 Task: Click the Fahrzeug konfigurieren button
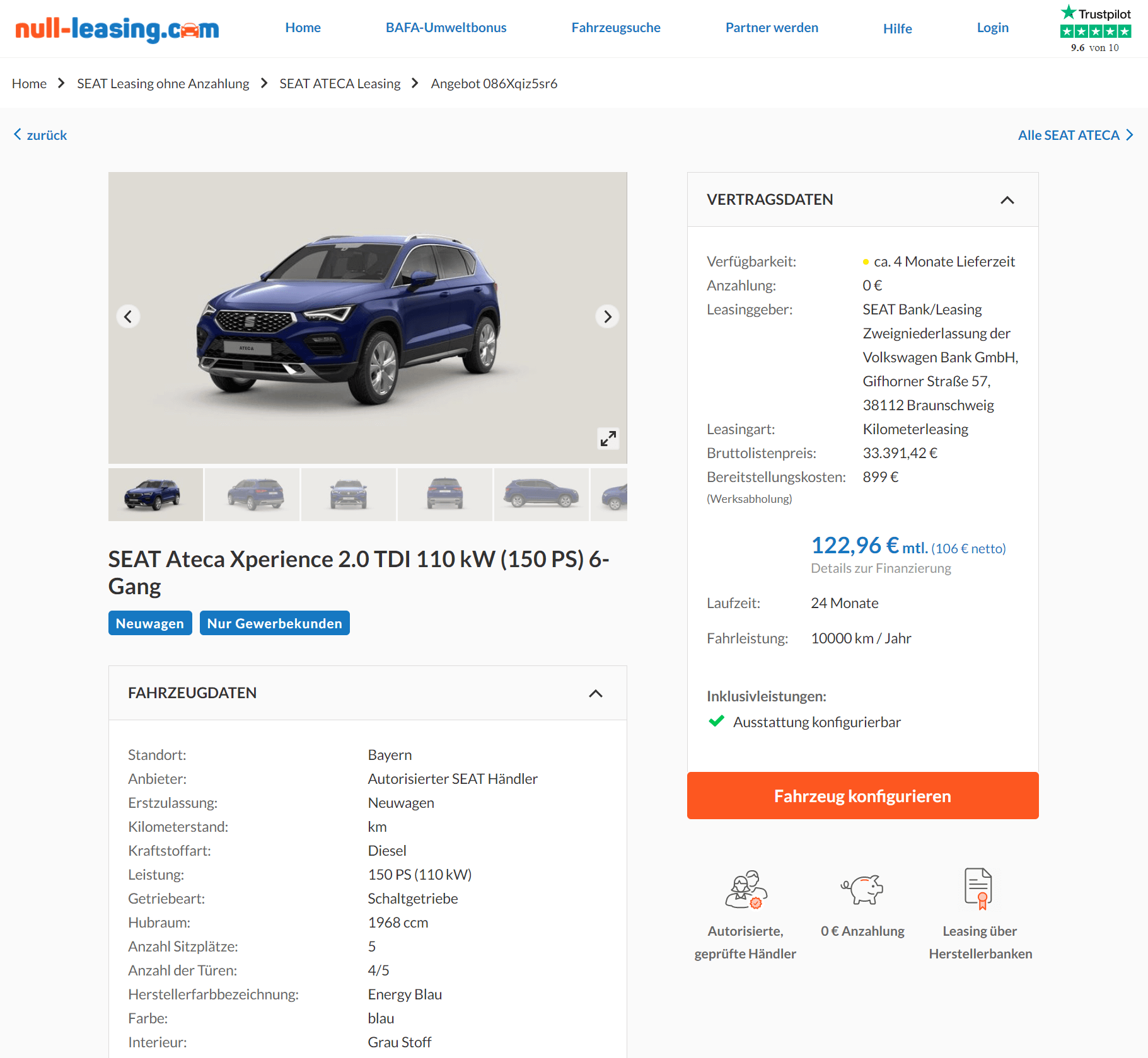click(x=862, y=795)
